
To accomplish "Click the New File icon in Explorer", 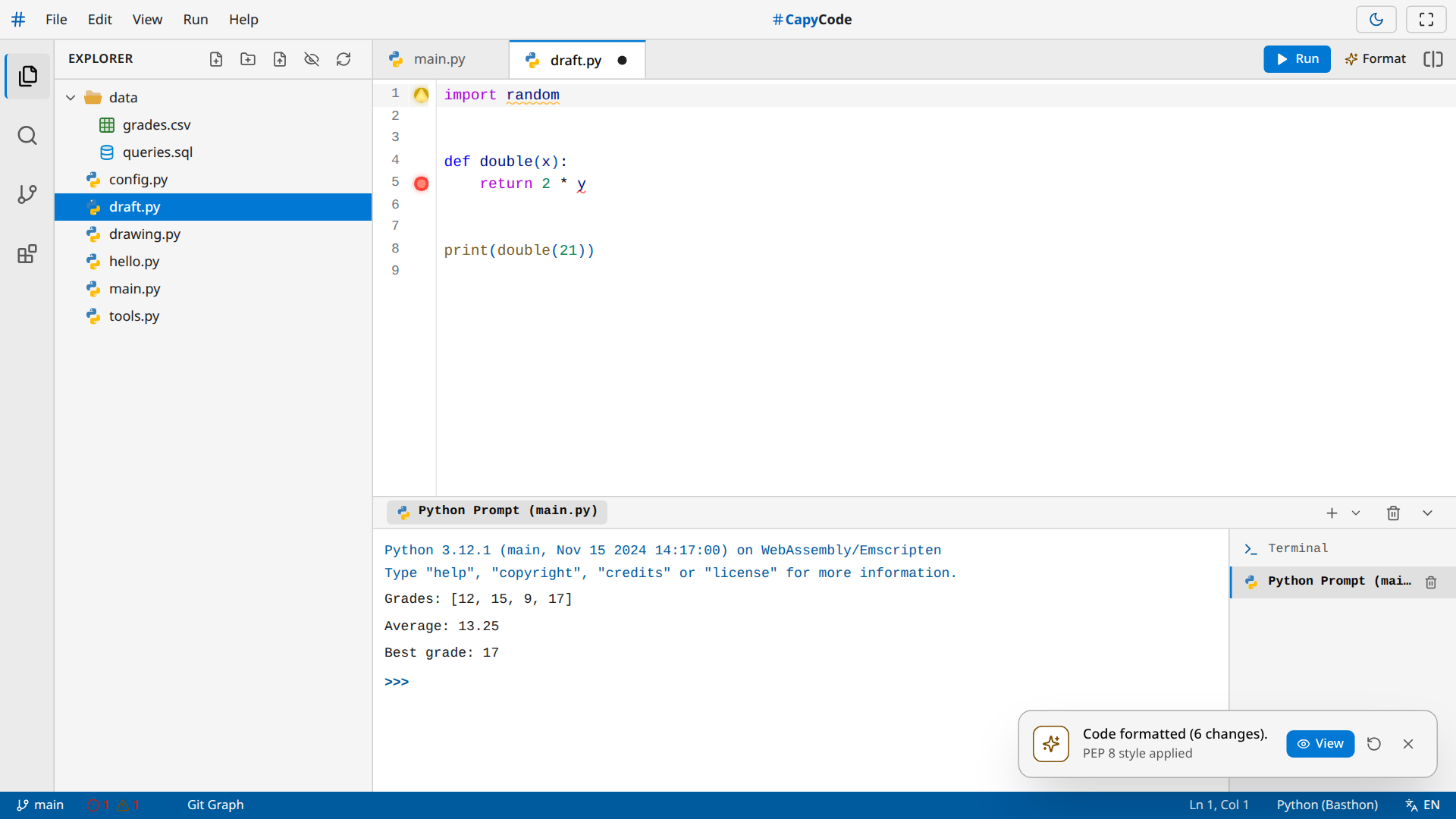I will click(x=216, y=59).
